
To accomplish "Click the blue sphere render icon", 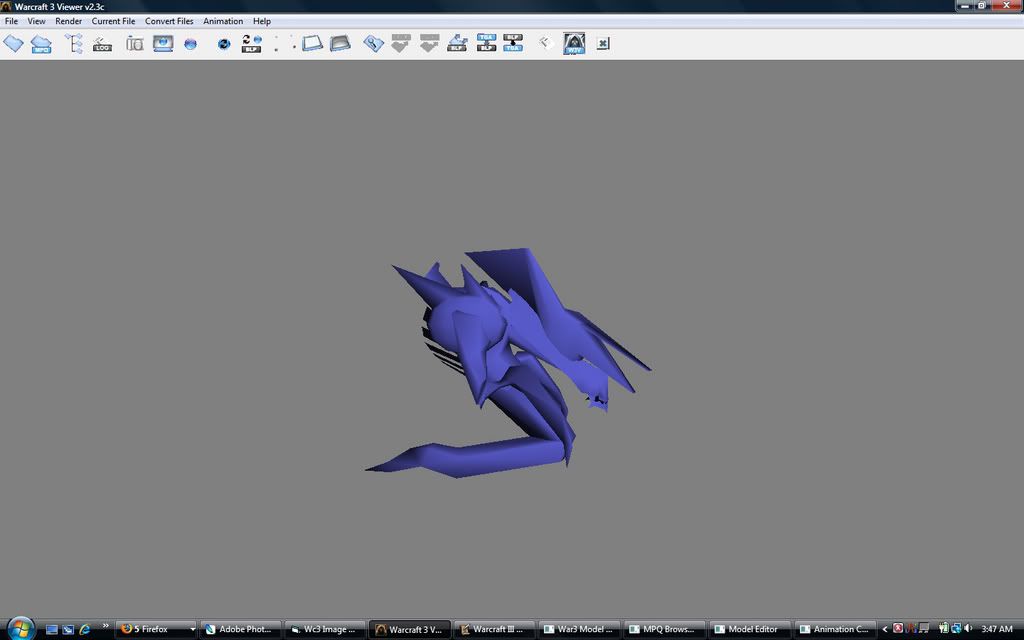I will pyautogui.click(x=190, y=44).
